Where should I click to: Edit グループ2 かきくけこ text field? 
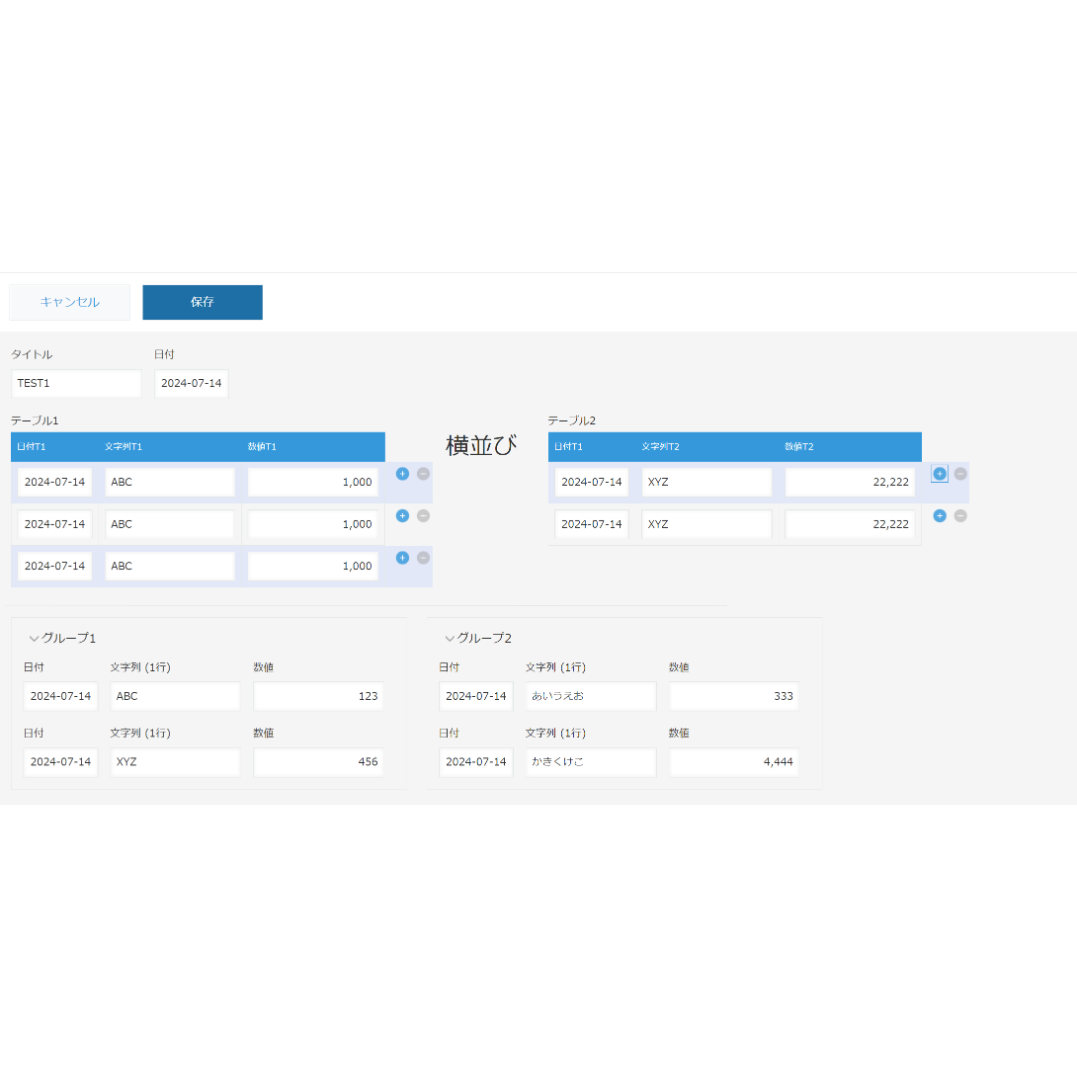click(591, 762)
